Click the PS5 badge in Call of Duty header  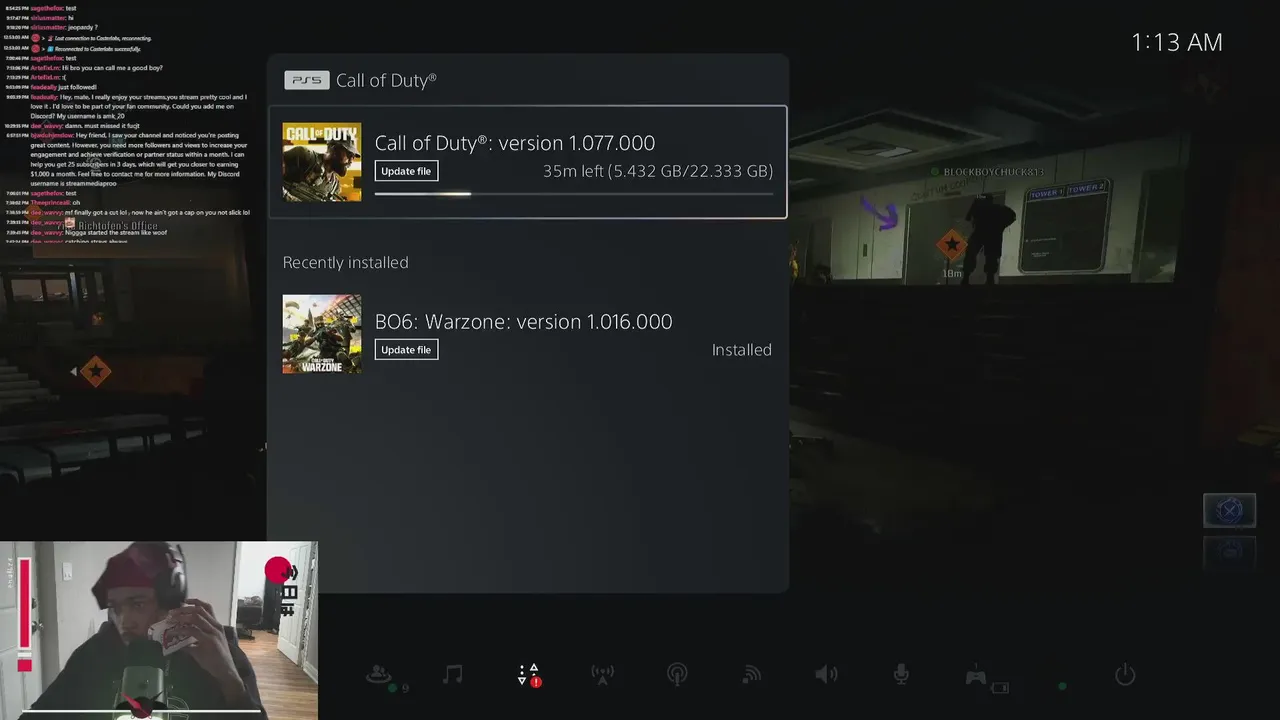[306, 80]
